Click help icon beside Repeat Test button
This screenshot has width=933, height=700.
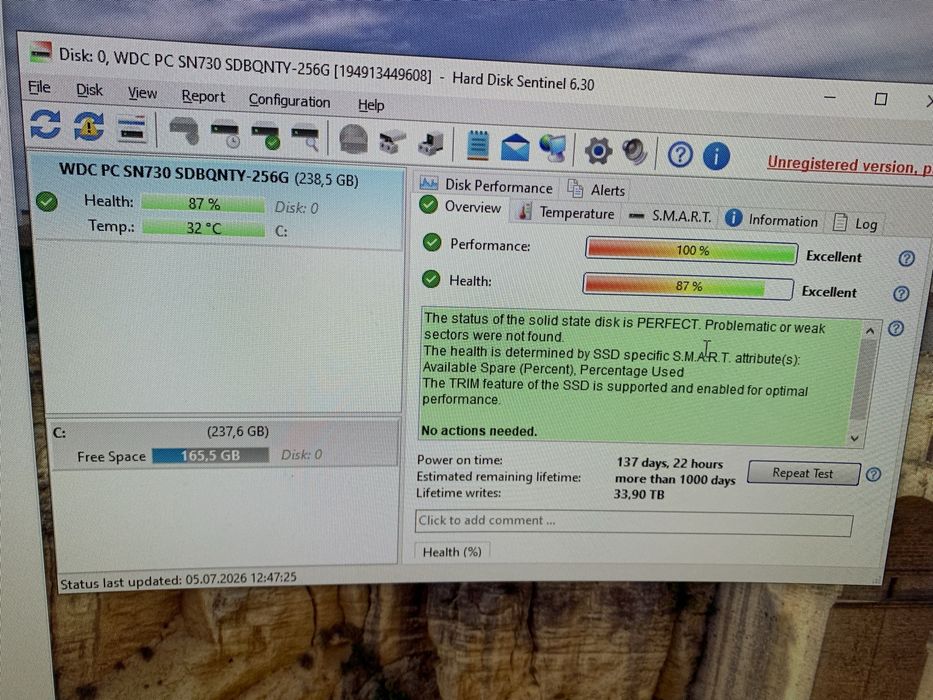point(873,474)
